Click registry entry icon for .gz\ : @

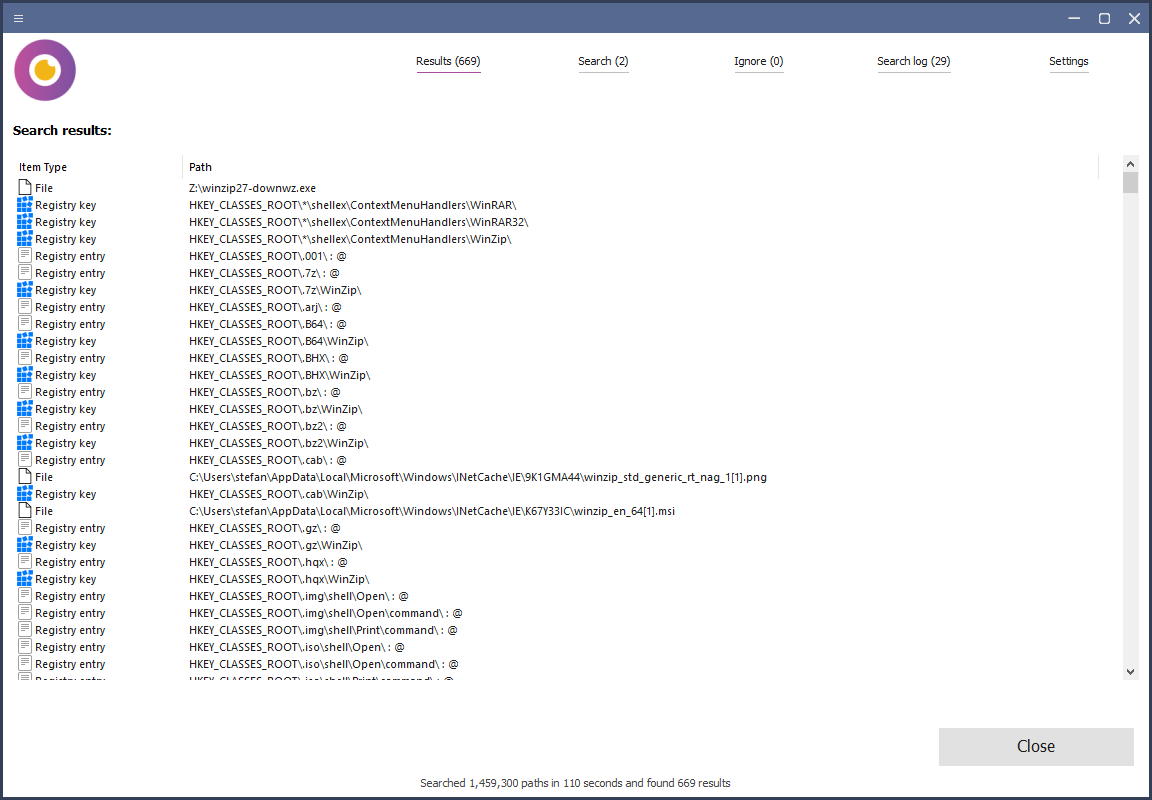pos(25,528)
